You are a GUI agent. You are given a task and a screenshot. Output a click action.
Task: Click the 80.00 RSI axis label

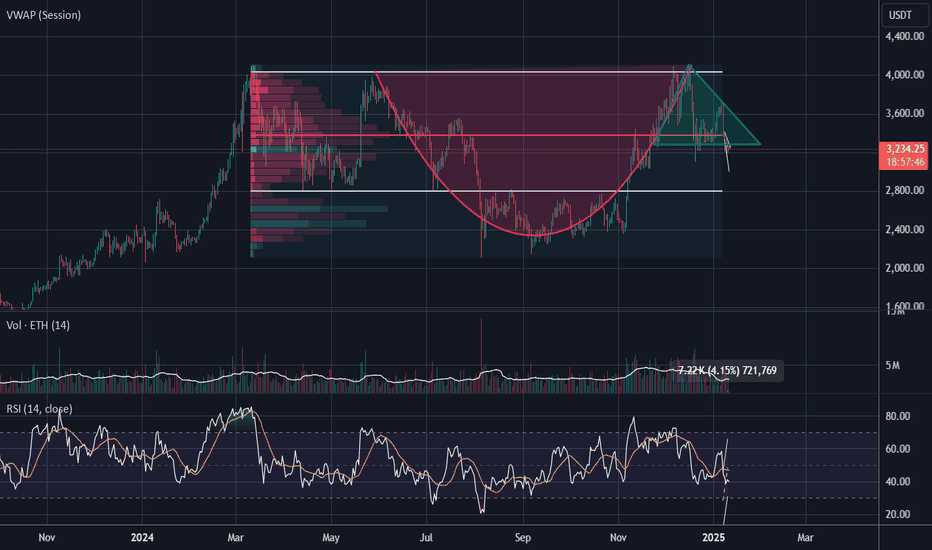pos(898,416)
